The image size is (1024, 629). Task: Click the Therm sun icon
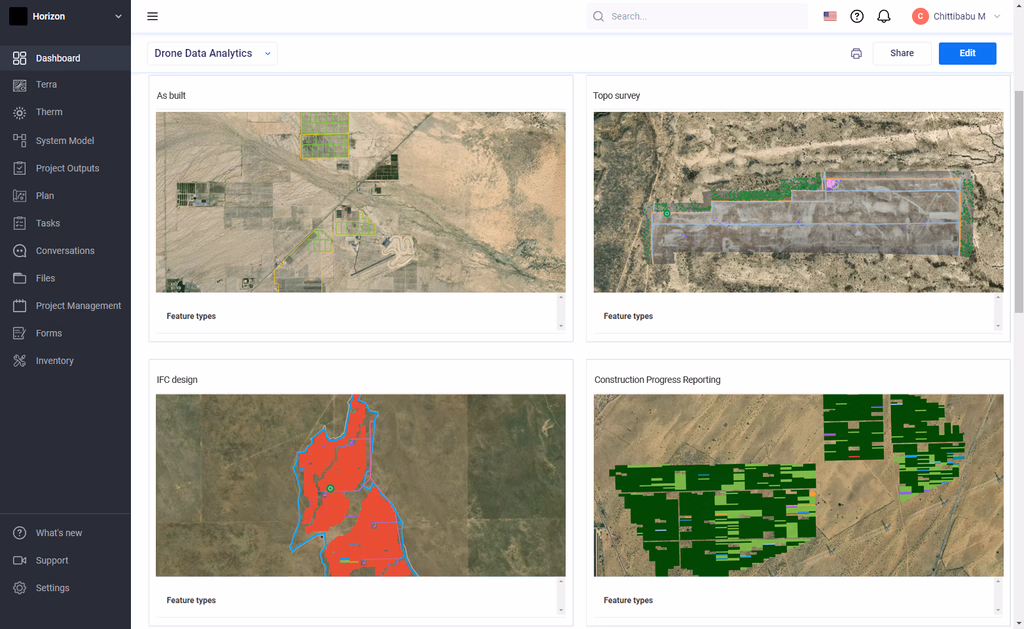click(x=20, y=112)
